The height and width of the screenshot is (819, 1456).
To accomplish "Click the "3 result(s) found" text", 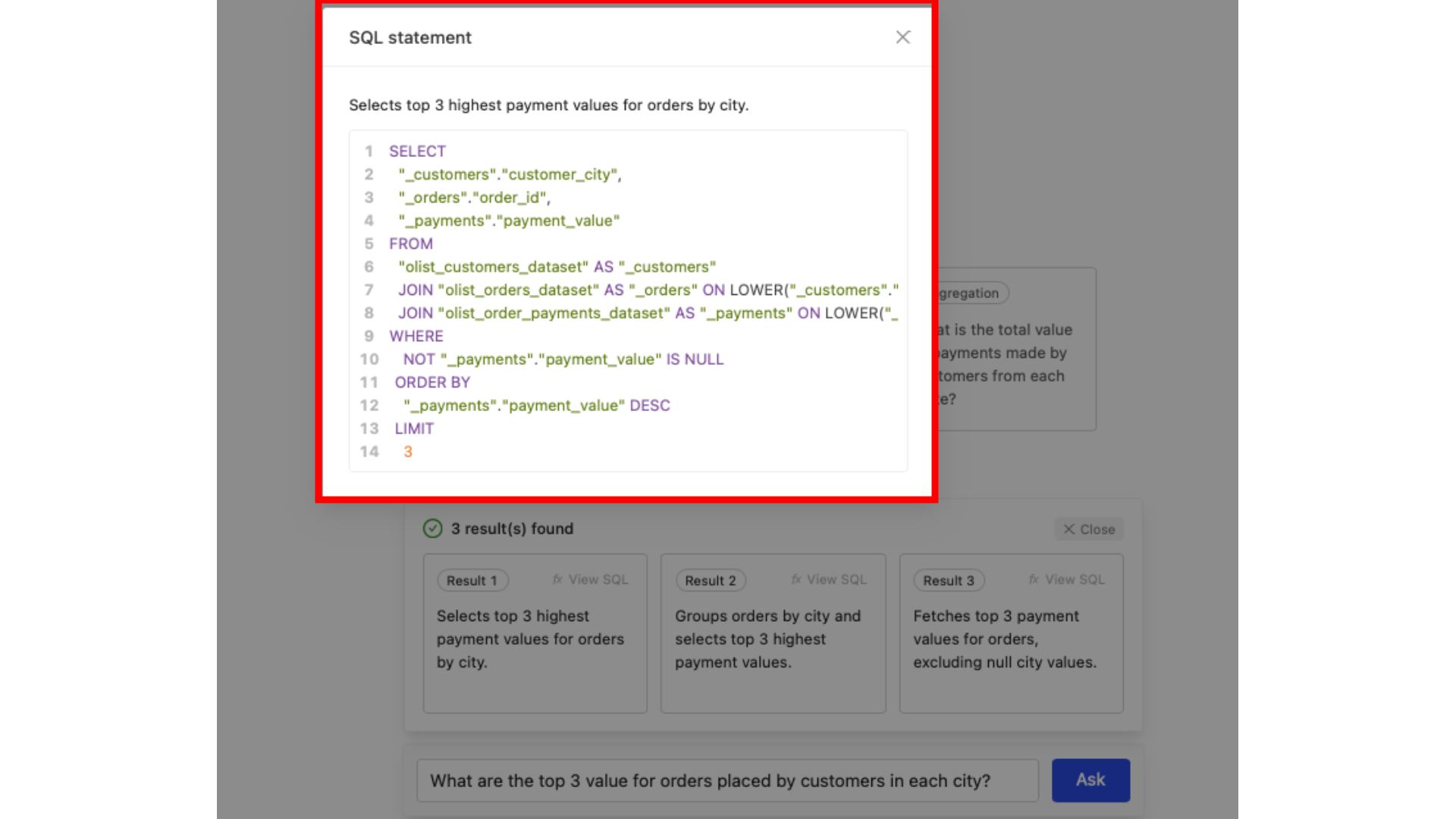I will [x=512, y=529].
